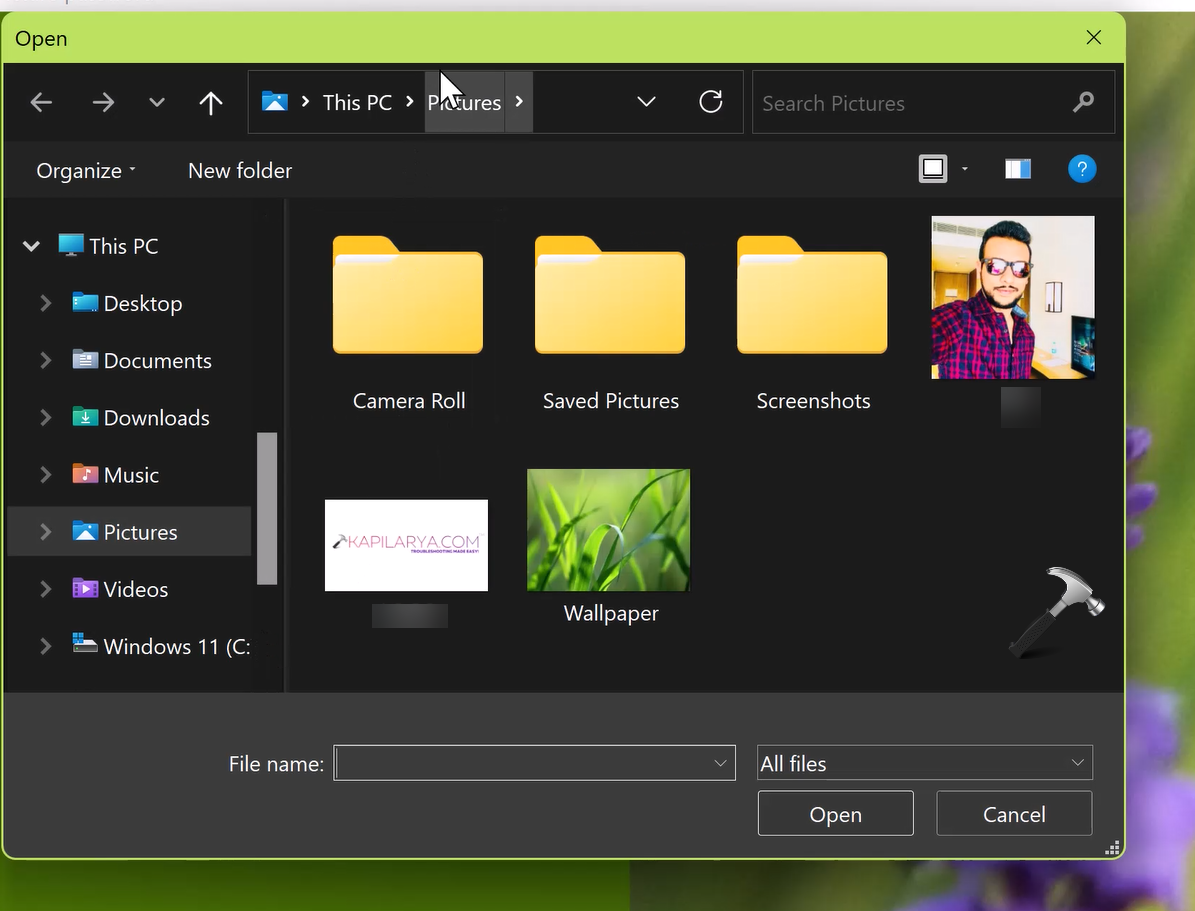Click New folder in the toolbar
The image size is (1195, 911).
240,171
